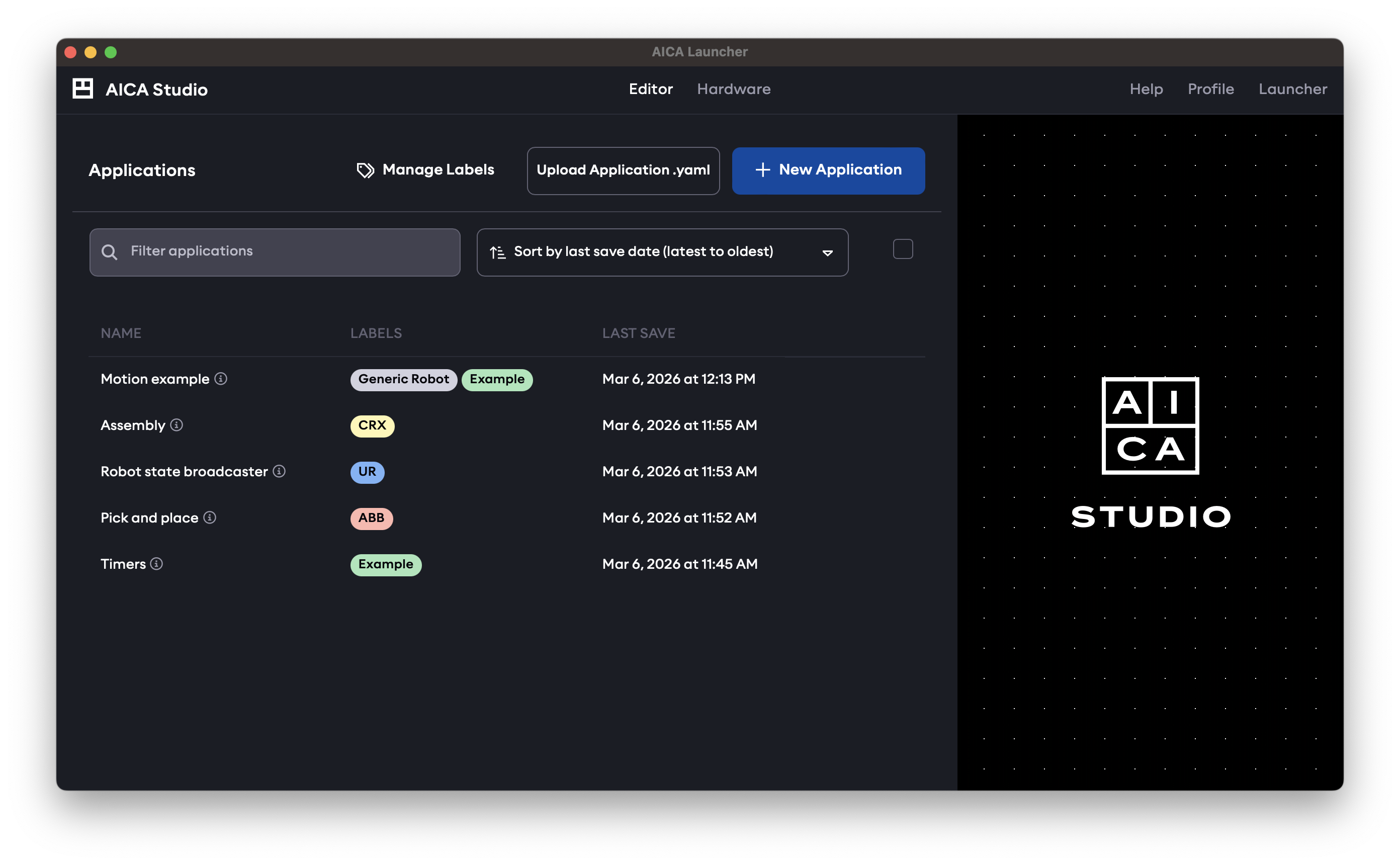This screenshot has height=865, width=1400.
Task: Click the CRX label chip on Assembly
Action: point(372,425)
